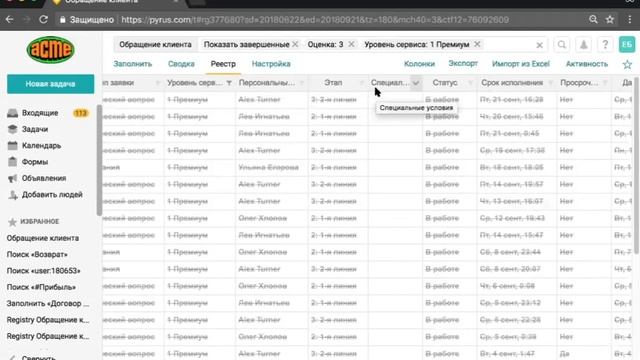This screenshot has height=360, width=640.
Task: Remove the Оценка: 3 filter chip
Action: [x=351, y=44]
